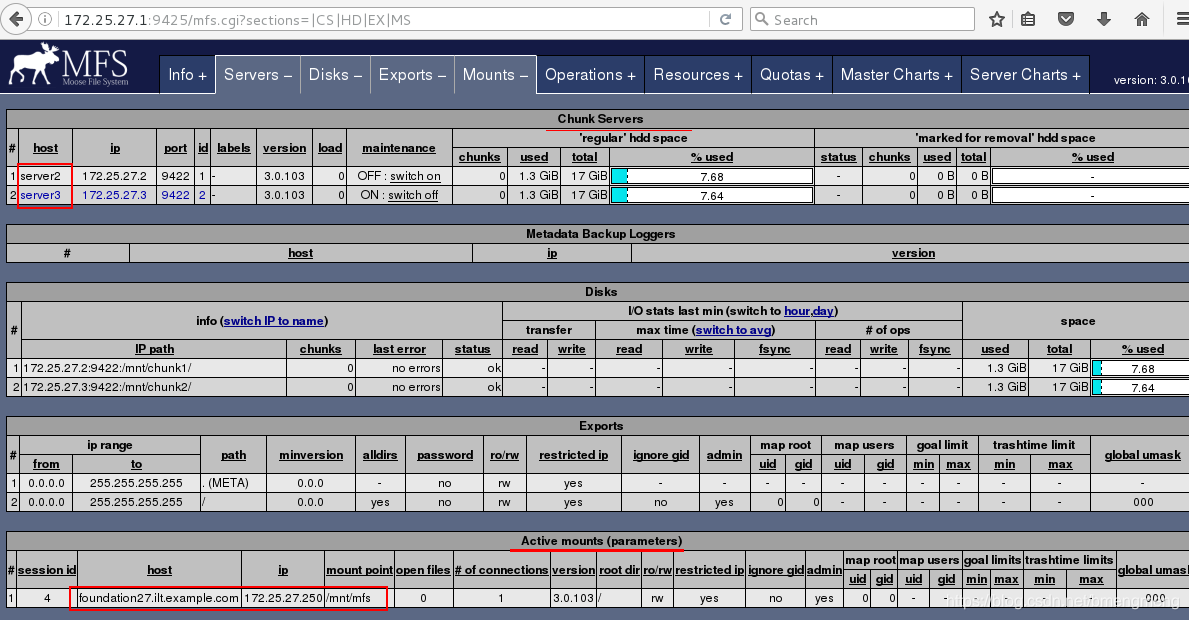Image resolution: width=1189 pixels, height=620 pixels.
Task: Sort disks by IP path header
Action: coord(155,349)
